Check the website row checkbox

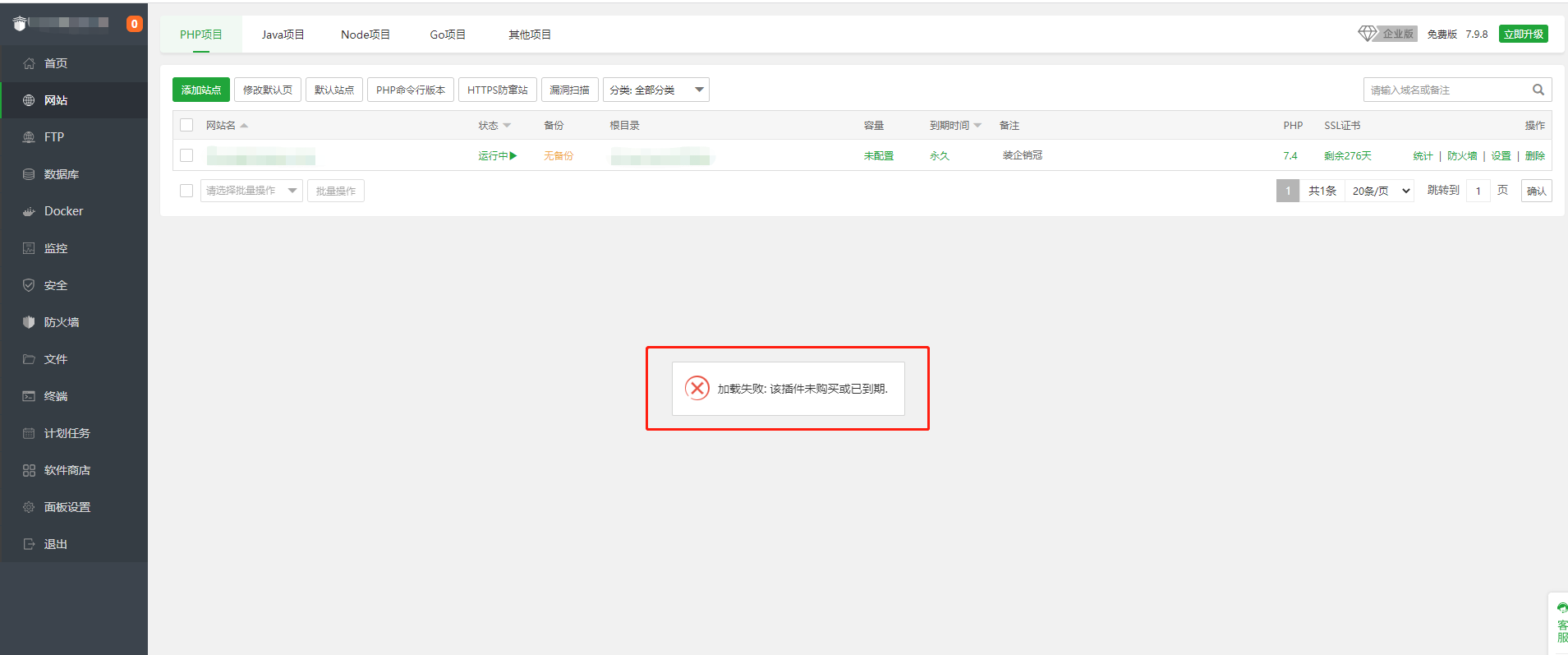(x=186, y=155)
